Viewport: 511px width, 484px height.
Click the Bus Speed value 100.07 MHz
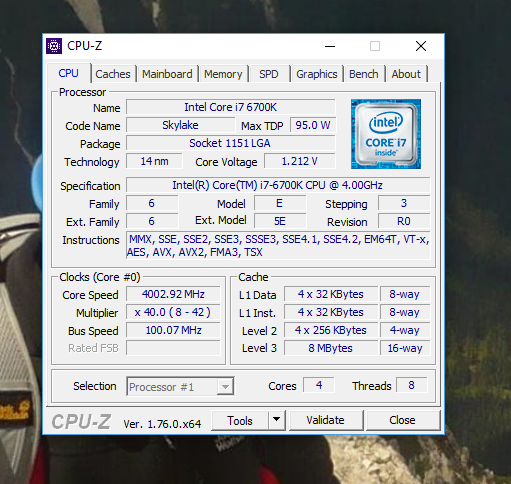point(173,330)
